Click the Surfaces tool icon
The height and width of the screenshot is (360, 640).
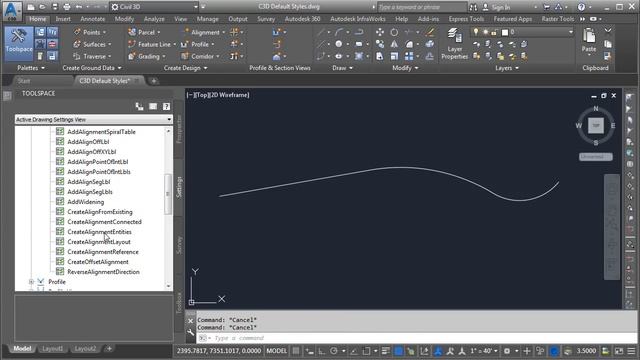pyautogui.click(x=77, y=44)
